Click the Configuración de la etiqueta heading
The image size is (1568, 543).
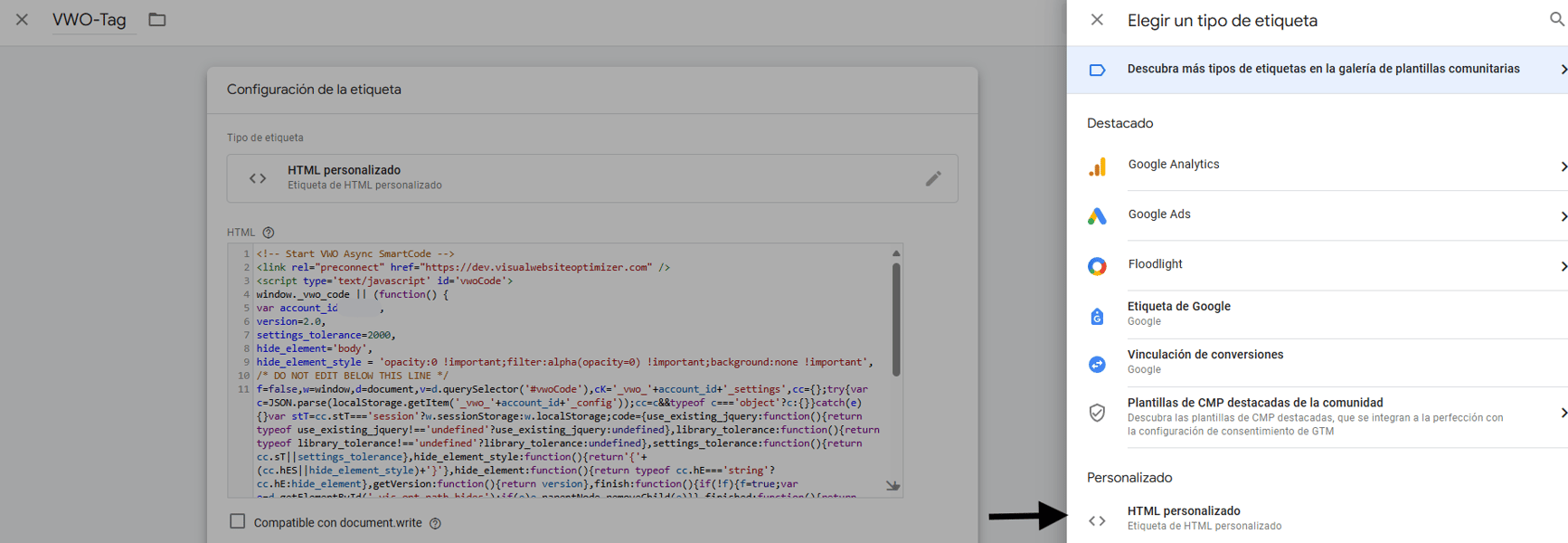click(x=314, y=90)
